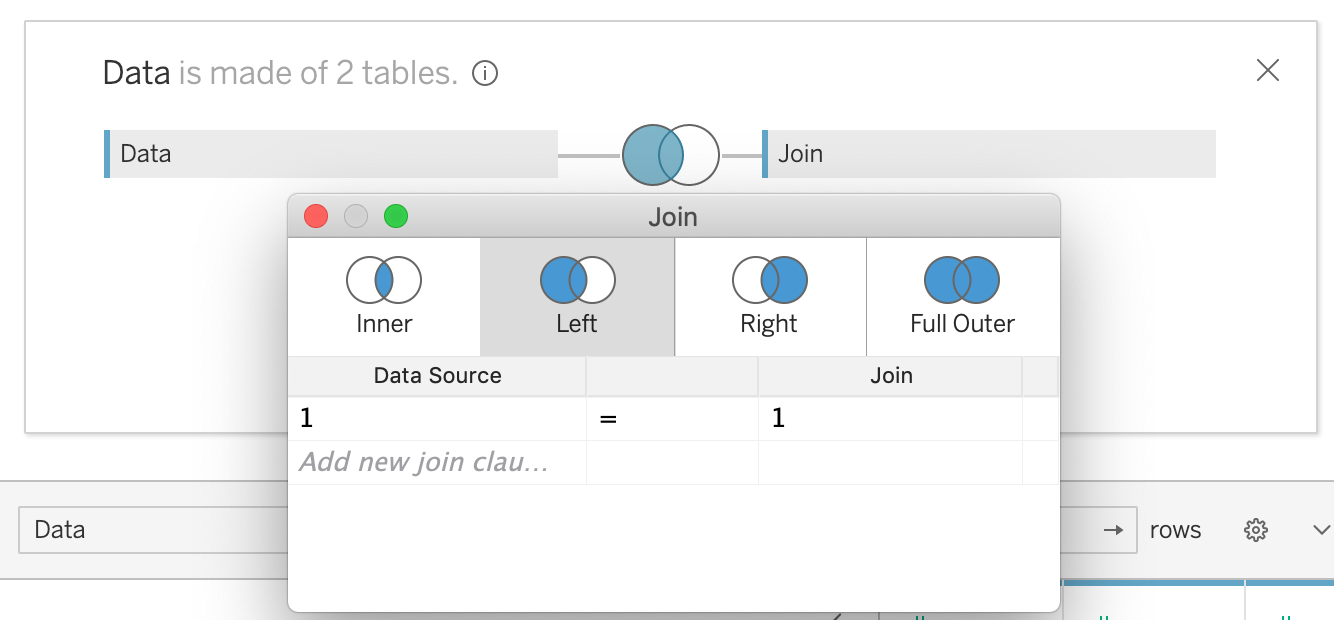The height and width of the screenshot is (620, 1334).
Task: Close the join canvas with the X icon
Action: [x=1267, y=70]
